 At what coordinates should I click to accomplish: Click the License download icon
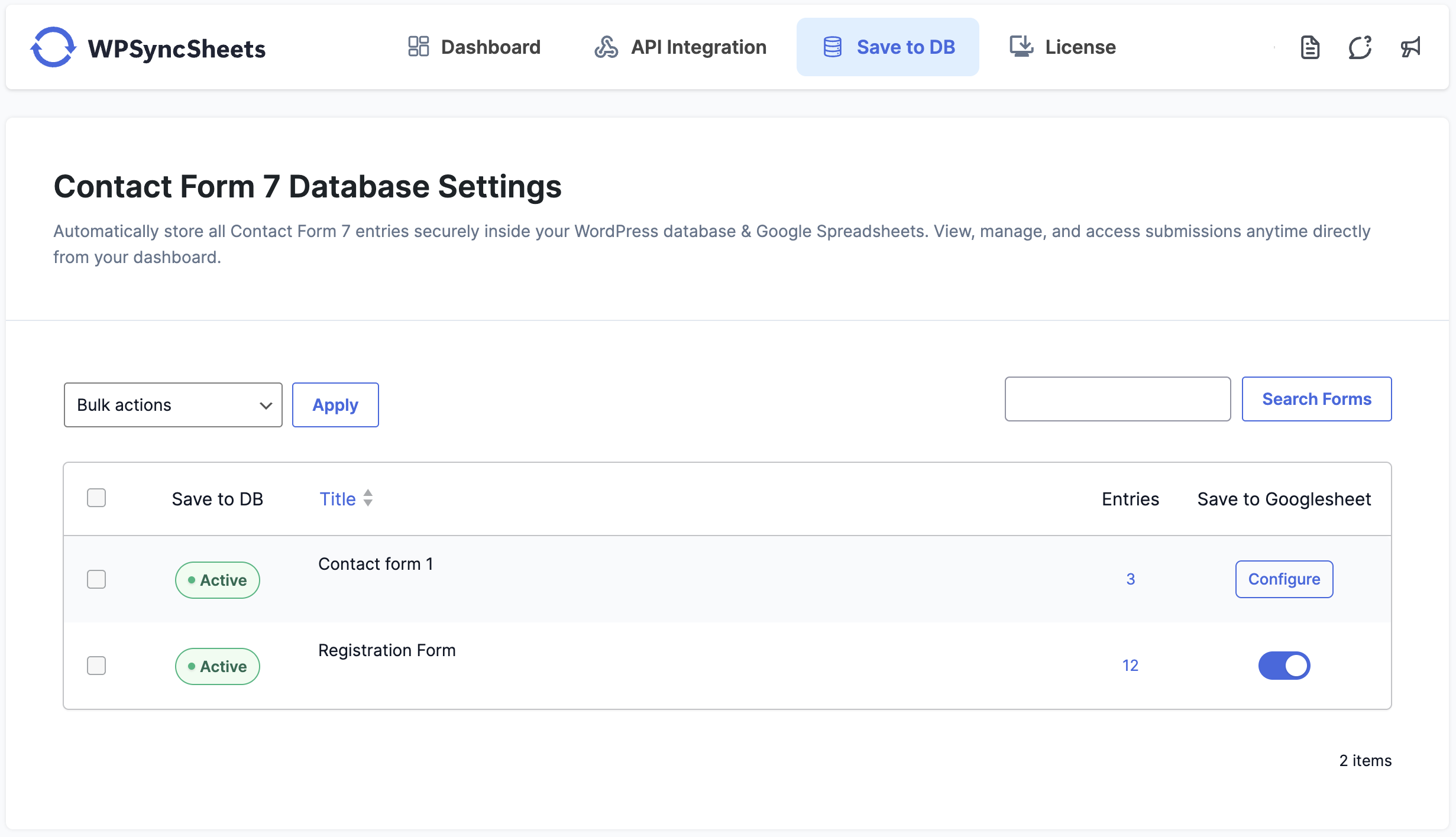coord(1021,46)
